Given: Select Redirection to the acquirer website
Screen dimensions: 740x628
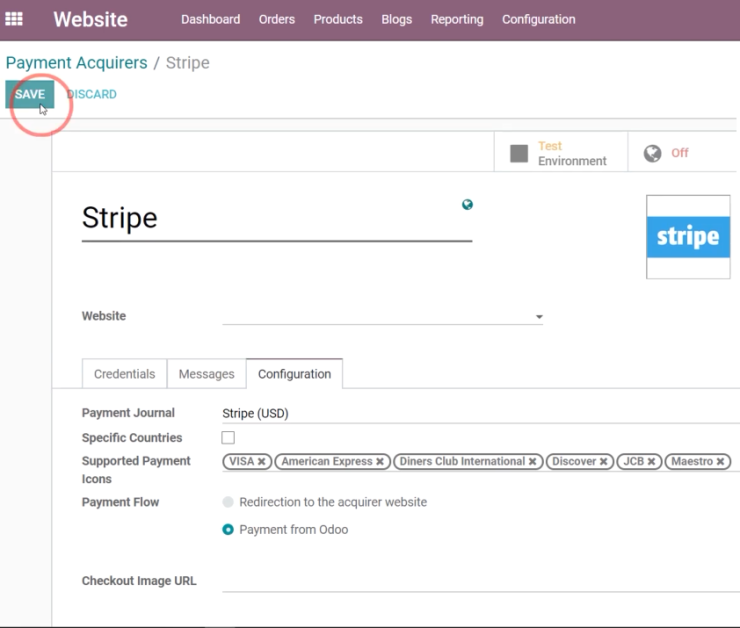Looking at the screenshot, I should click(228, 502).
